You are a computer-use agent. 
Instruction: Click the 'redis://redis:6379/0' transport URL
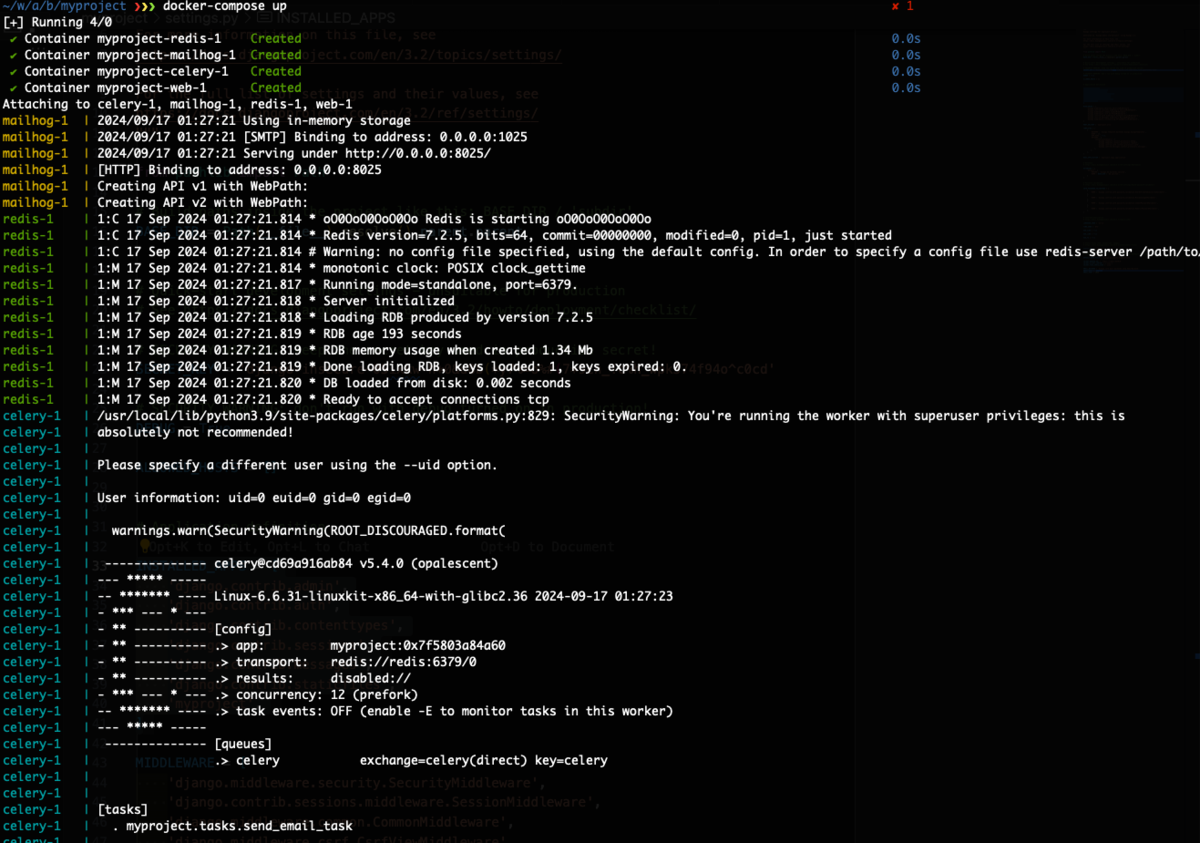403,662
